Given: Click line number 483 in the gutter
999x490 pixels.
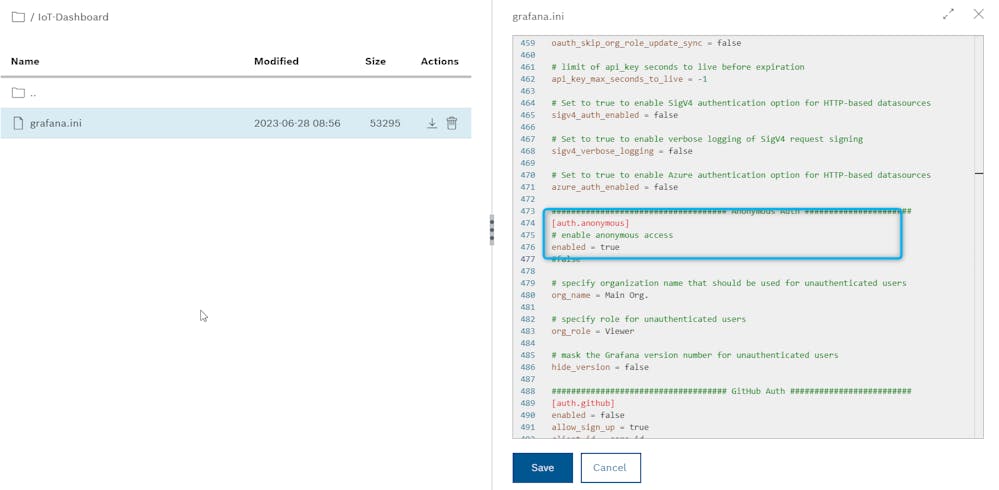Looking at the screenshot, I should 528,331.
